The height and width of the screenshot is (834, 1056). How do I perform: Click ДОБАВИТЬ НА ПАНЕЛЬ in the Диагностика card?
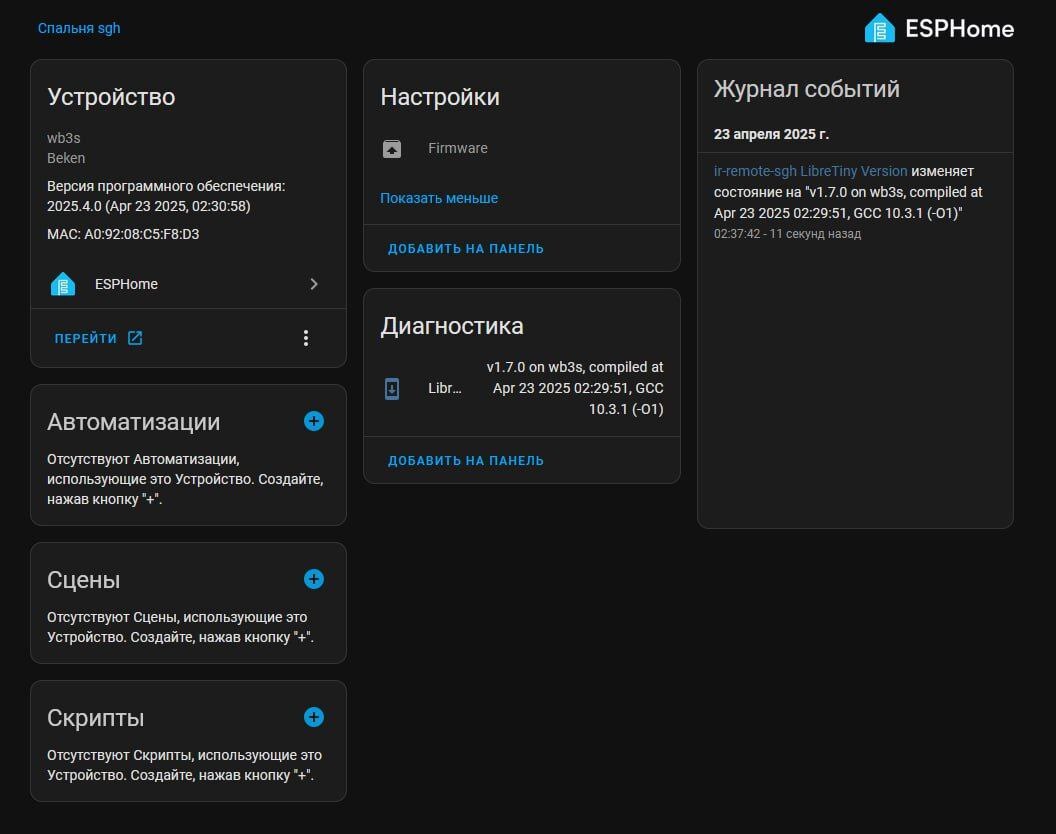466,461
